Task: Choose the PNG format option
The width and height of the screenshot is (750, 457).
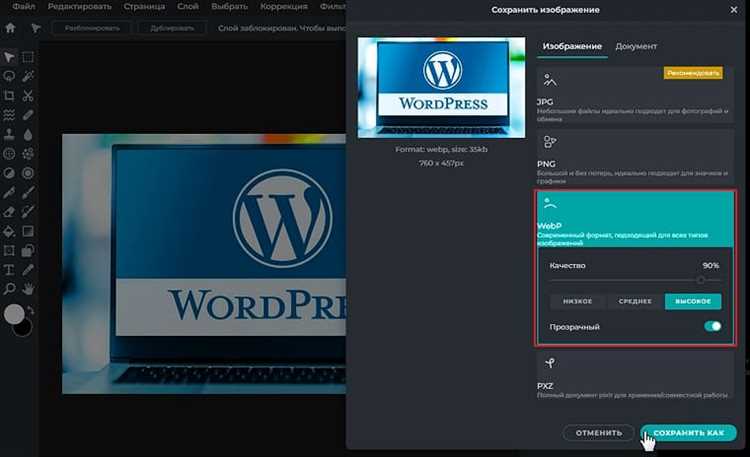Action: click(635, 157)
